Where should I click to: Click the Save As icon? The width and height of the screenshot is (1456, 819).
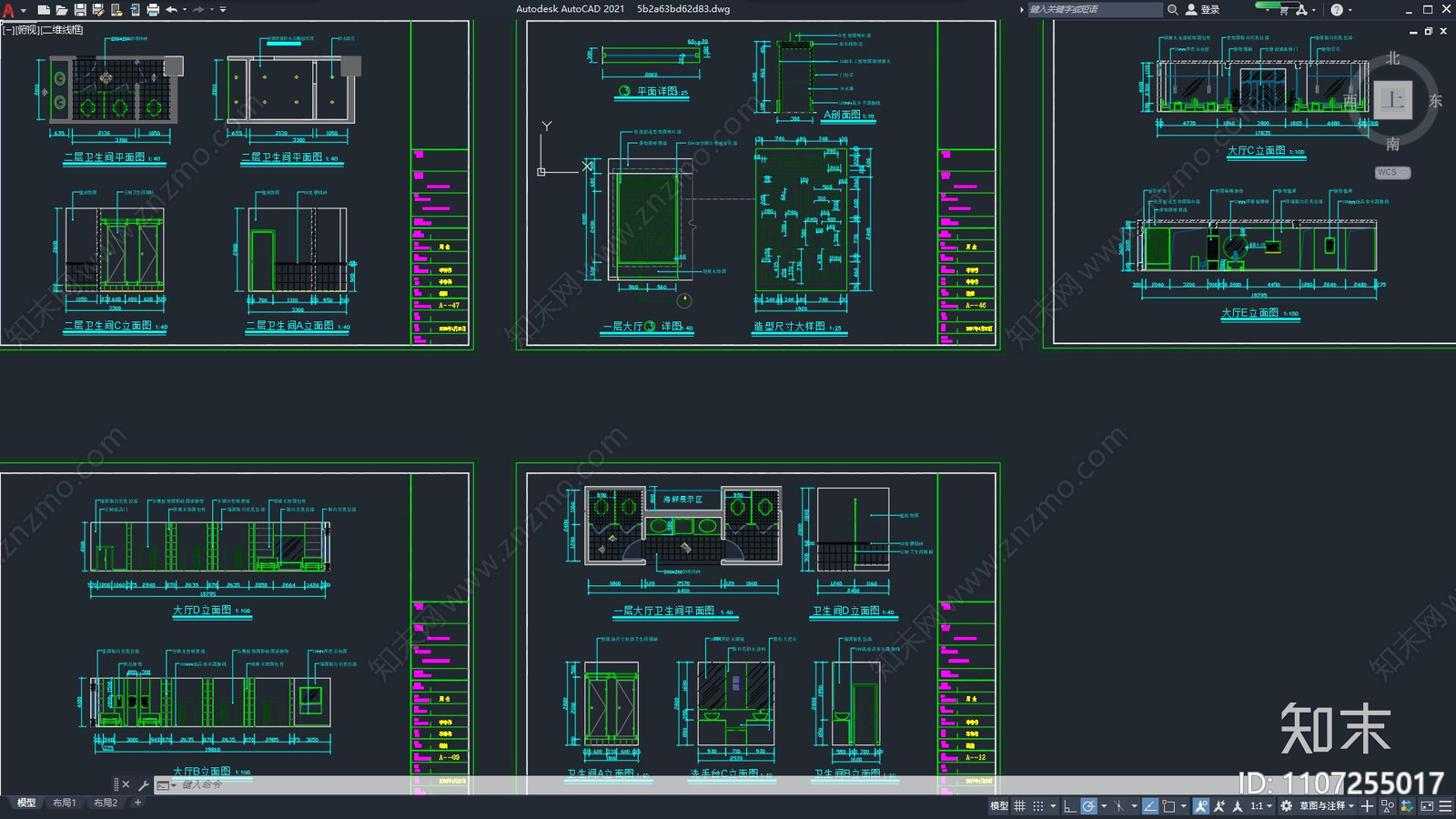[98, 10]
